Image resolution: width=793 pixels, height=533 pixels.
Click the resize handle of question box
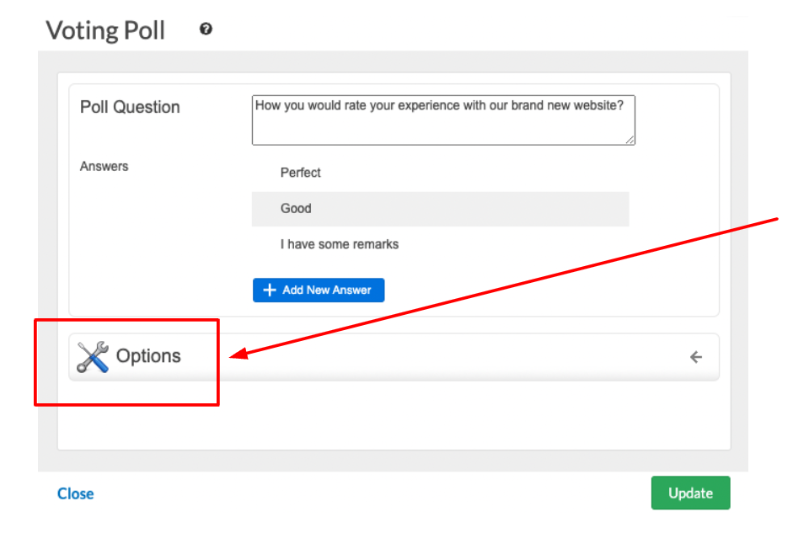[x=630, y=140]
